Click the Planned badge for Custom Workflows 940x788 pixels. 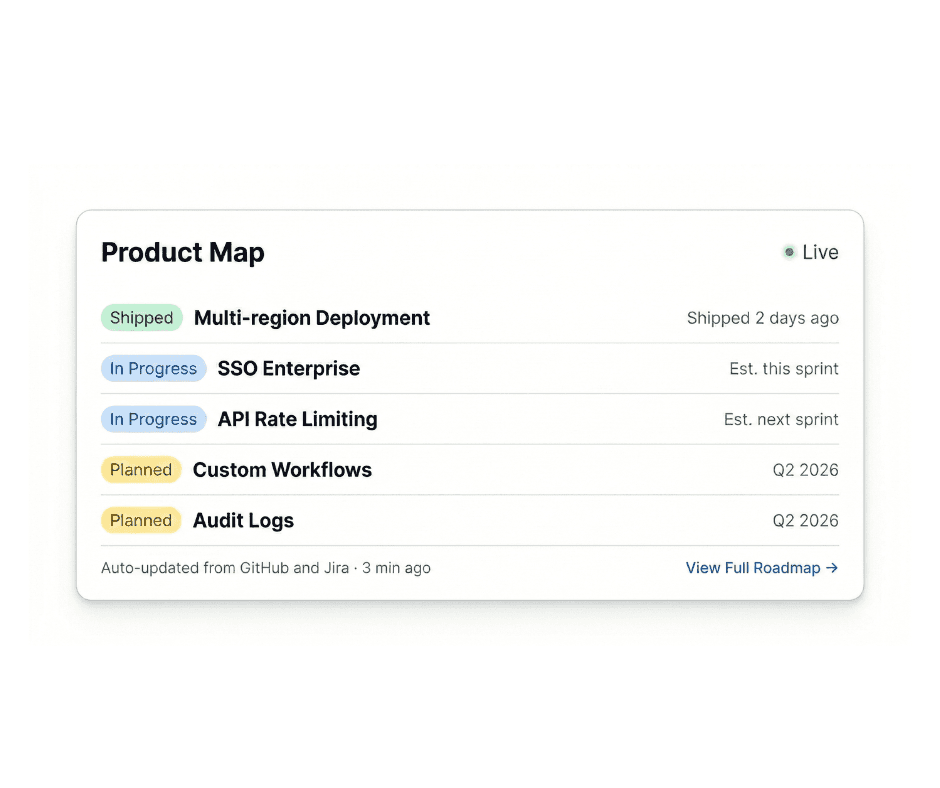pos(141,469)
